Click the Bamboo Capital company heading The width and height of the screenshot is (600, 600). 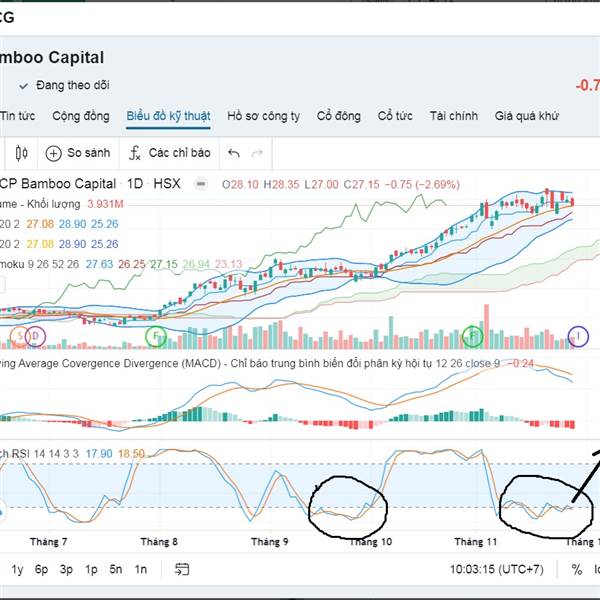pyautogui.click(x=52, y=58)
